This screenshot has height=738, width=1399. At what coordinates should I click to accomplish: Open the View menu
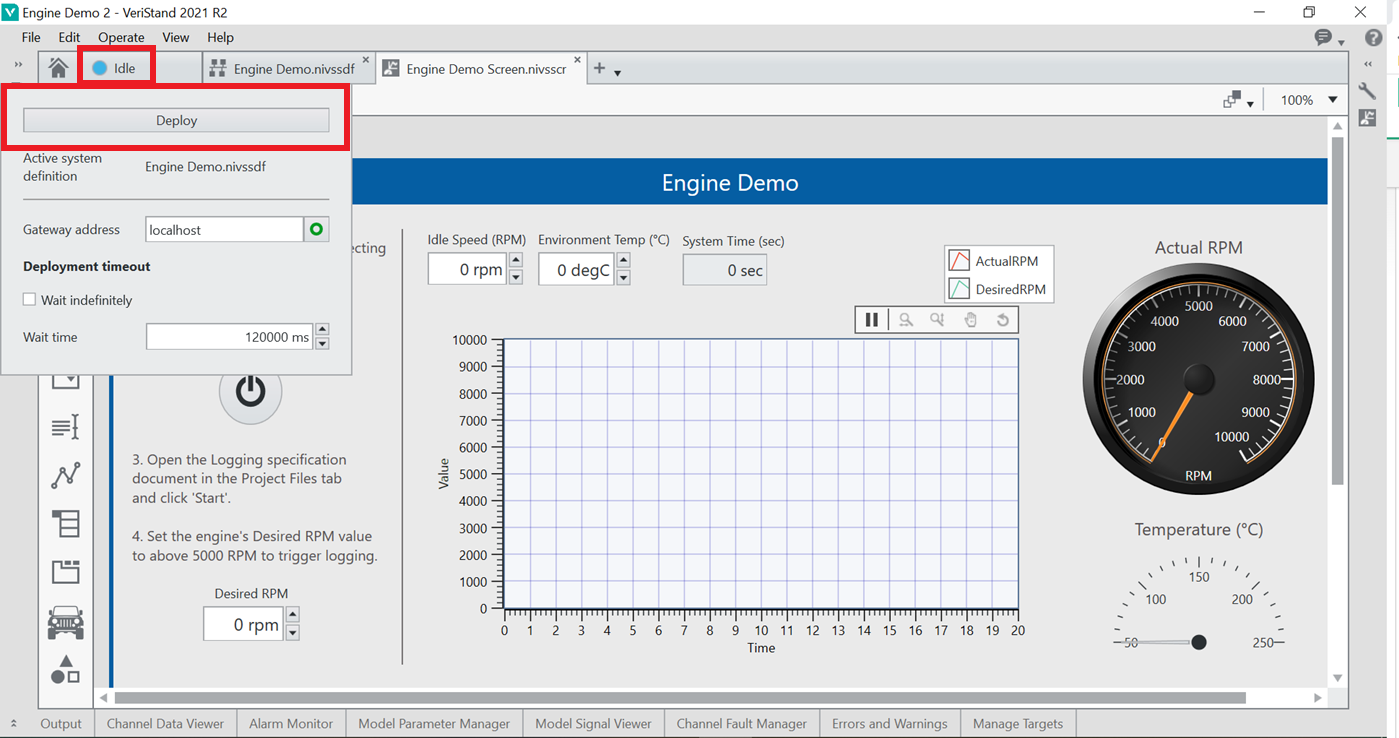pyautogui.click(x=176, y=37)
